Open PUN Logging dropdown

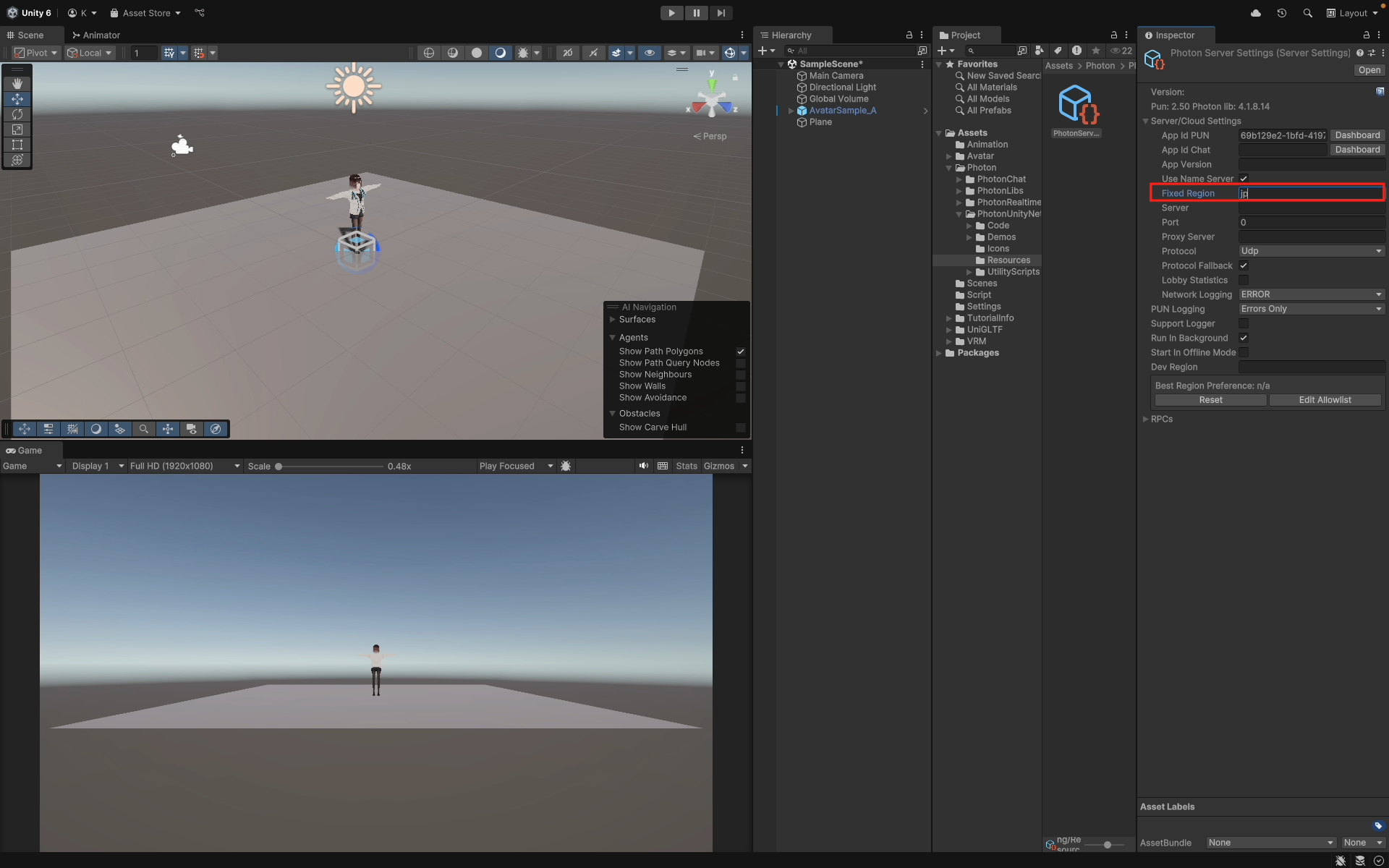coord(1312,309)
